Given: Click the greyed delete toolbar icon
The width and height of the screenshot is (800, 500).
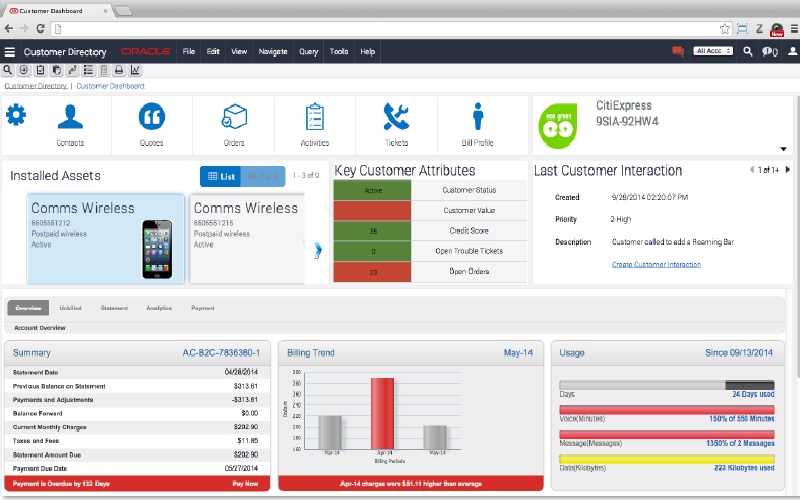Looking at the screenshot, I should 104,70.
